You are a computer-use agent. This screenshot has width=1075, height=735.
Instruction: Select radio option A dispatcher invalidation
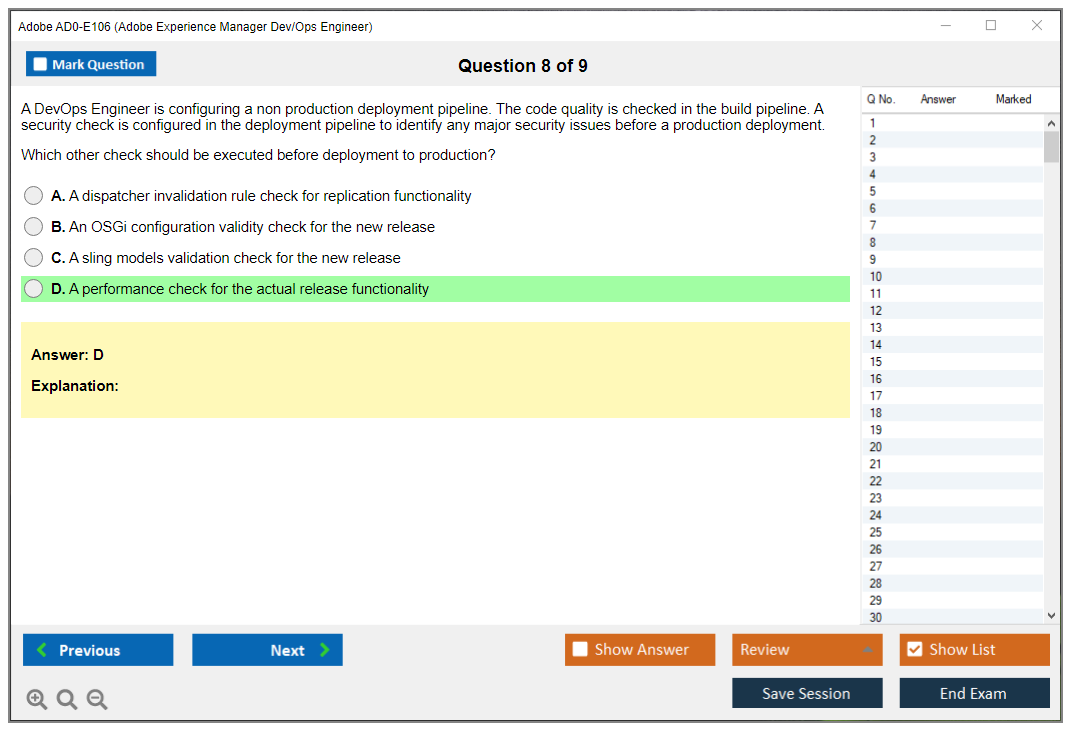(x=34, y=196)
